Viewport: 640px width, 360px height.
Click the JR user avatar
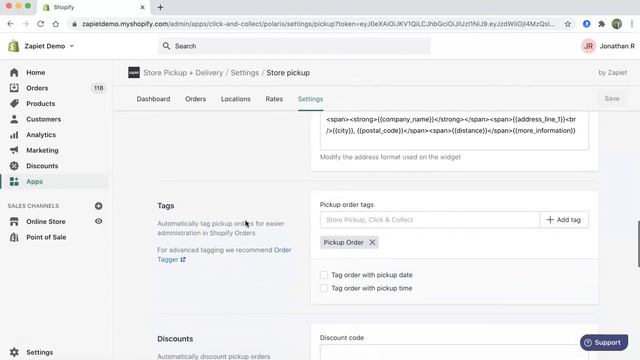(588, 46)
